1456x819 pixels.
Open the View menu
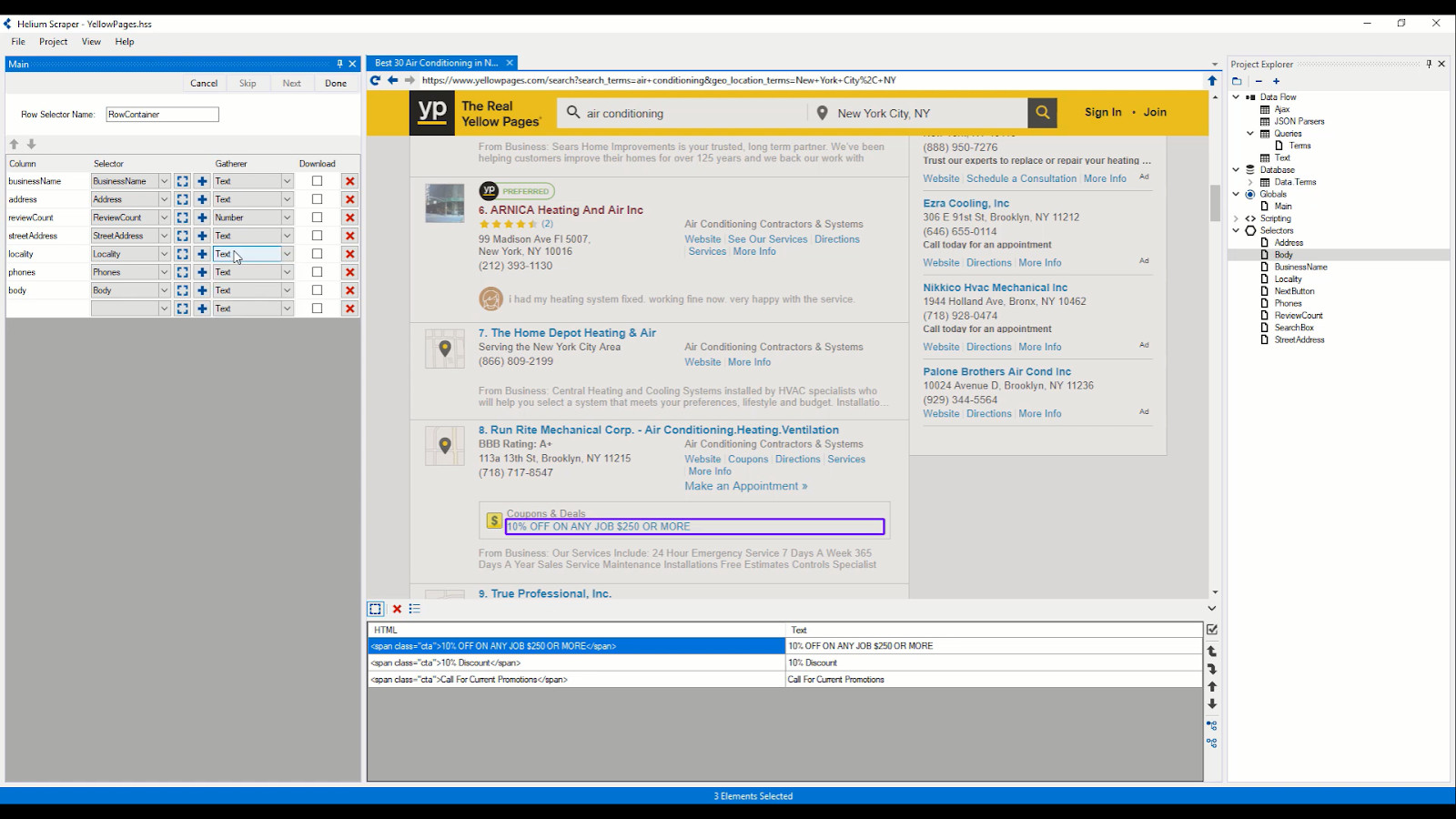[x=91, y=42]
